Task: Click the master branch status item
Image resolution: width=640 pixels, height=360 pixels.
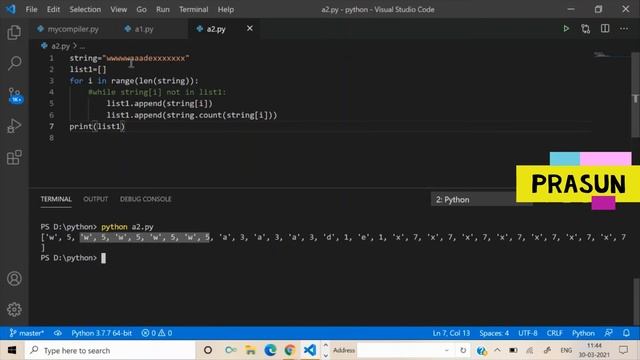Action: point(27,333)
